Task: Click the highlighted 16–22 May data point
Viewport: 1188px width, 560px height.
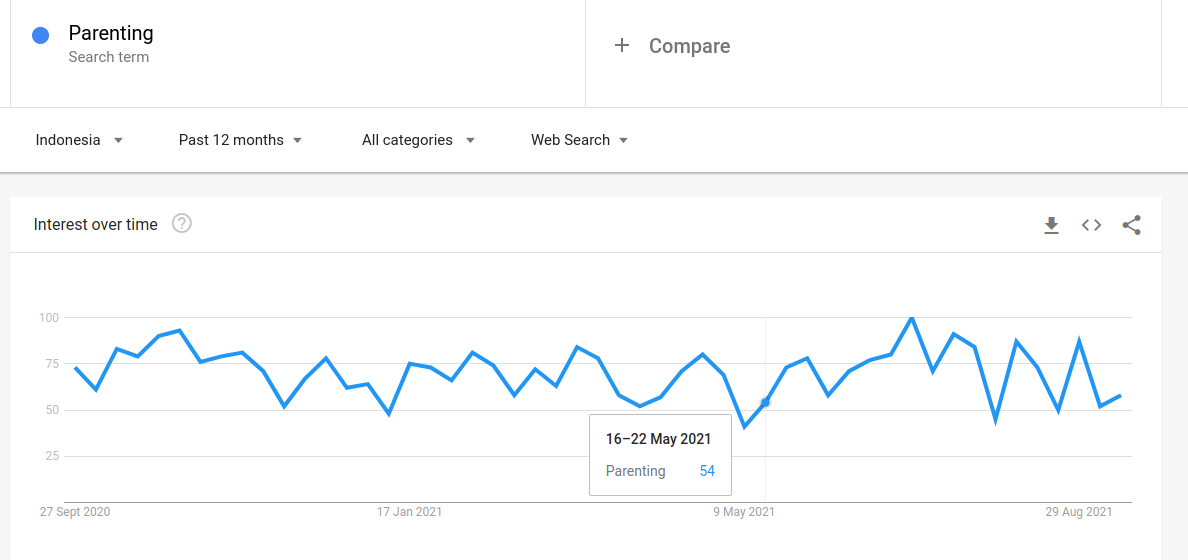Action: tap(765, 402)
